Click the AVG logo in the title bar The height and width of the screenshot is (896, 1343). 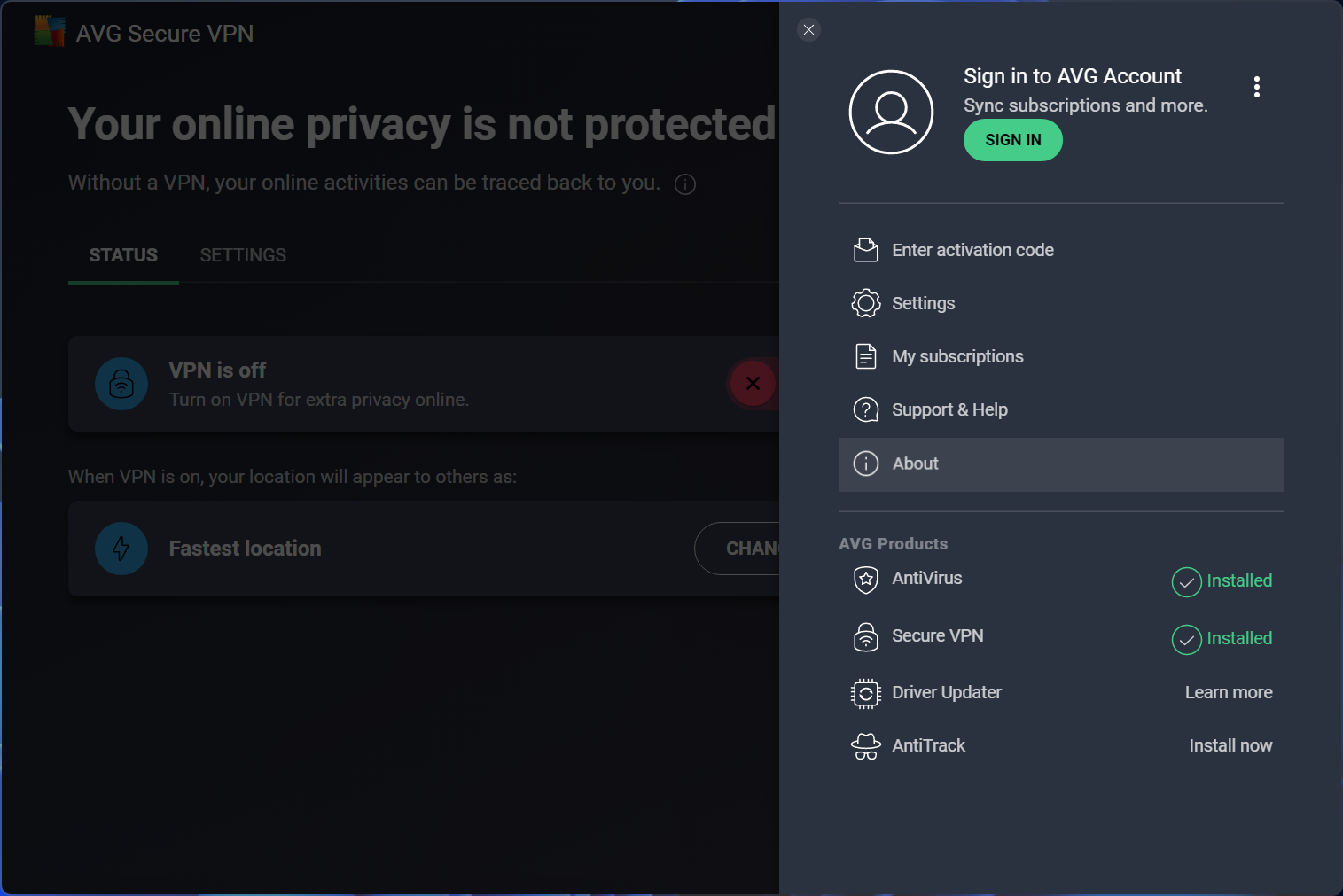pyautogui.click(x=50, y=32)
